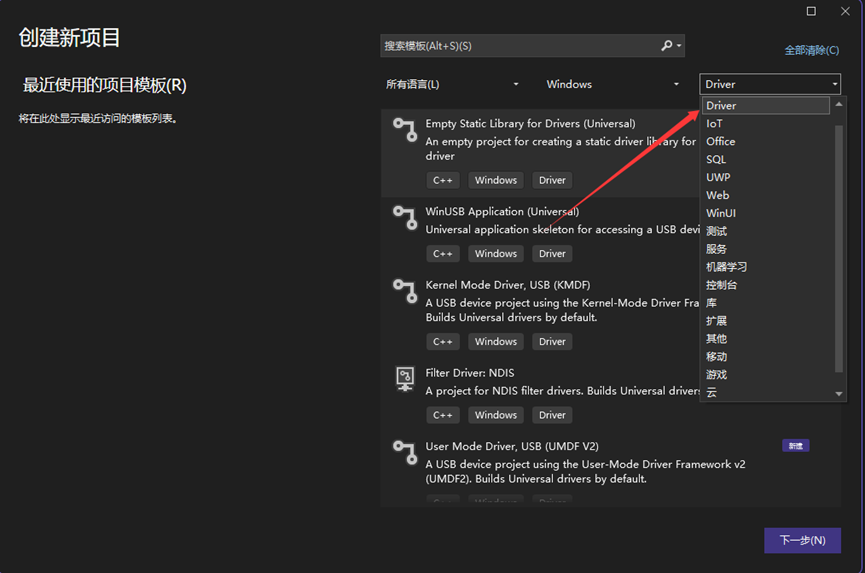The height and width of the screenshot is (573, 865).
Task: Select 库 from the project type list
Action: [767, 303]
